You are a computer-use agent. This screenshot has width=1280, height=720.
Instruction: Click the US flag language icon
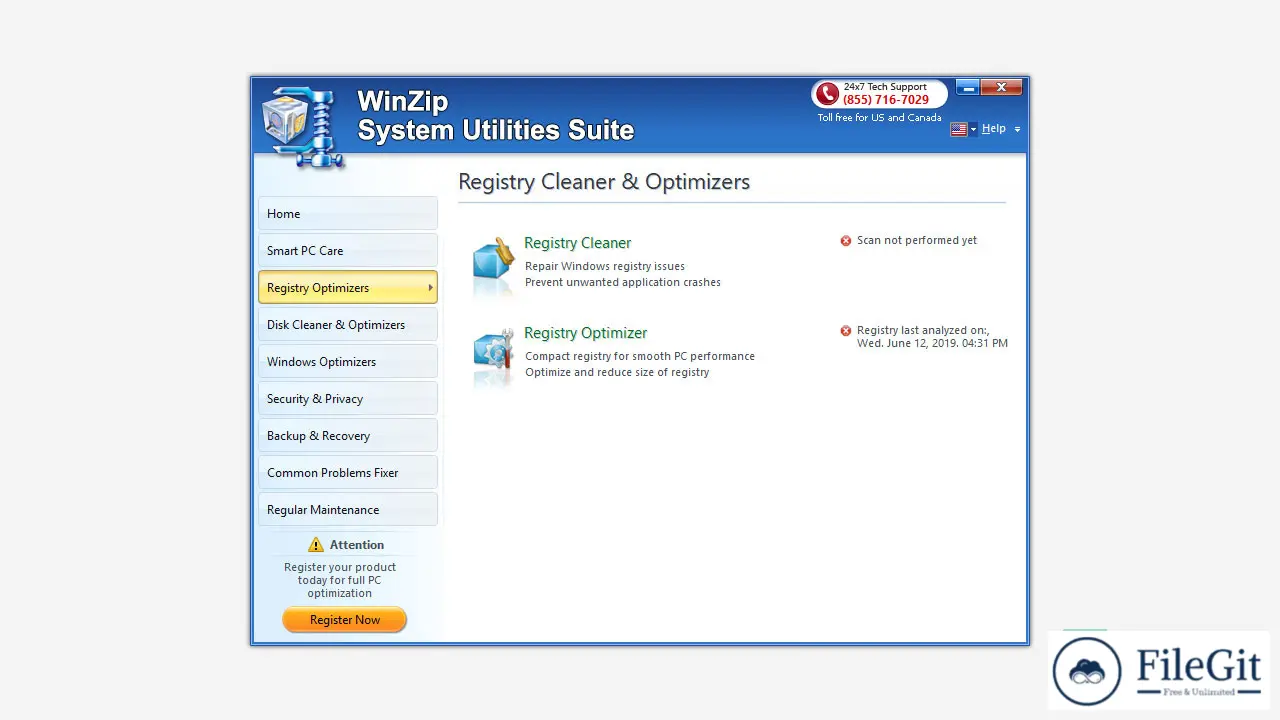[959, 129]
